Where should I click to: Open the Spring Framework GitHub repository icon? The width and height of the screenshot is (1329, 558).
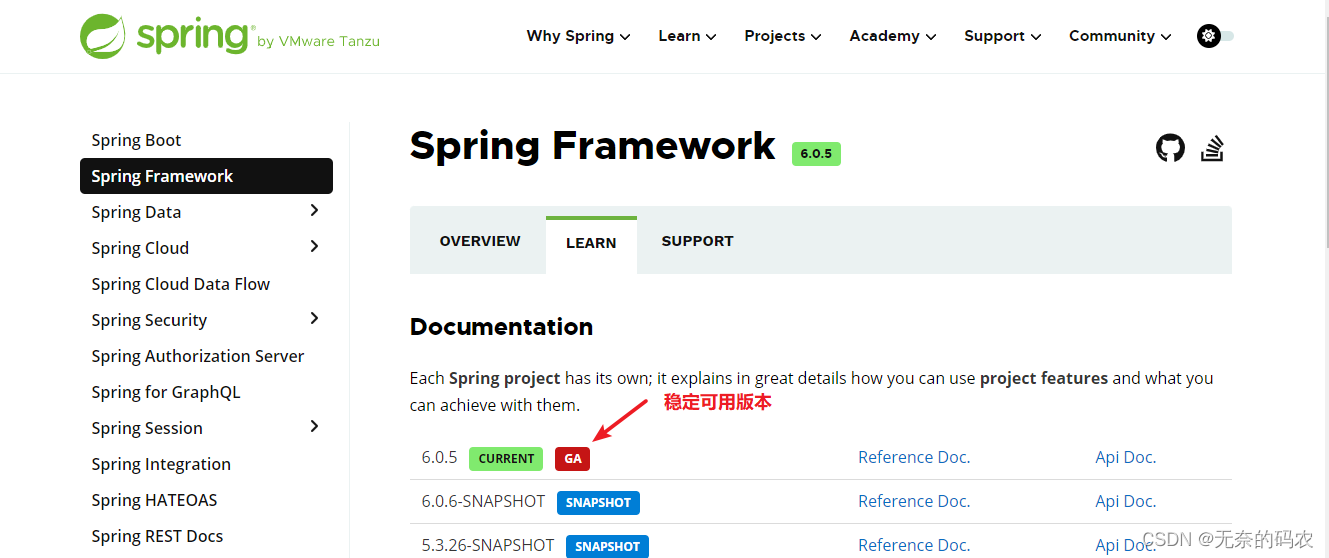[x=1170, y=149]
